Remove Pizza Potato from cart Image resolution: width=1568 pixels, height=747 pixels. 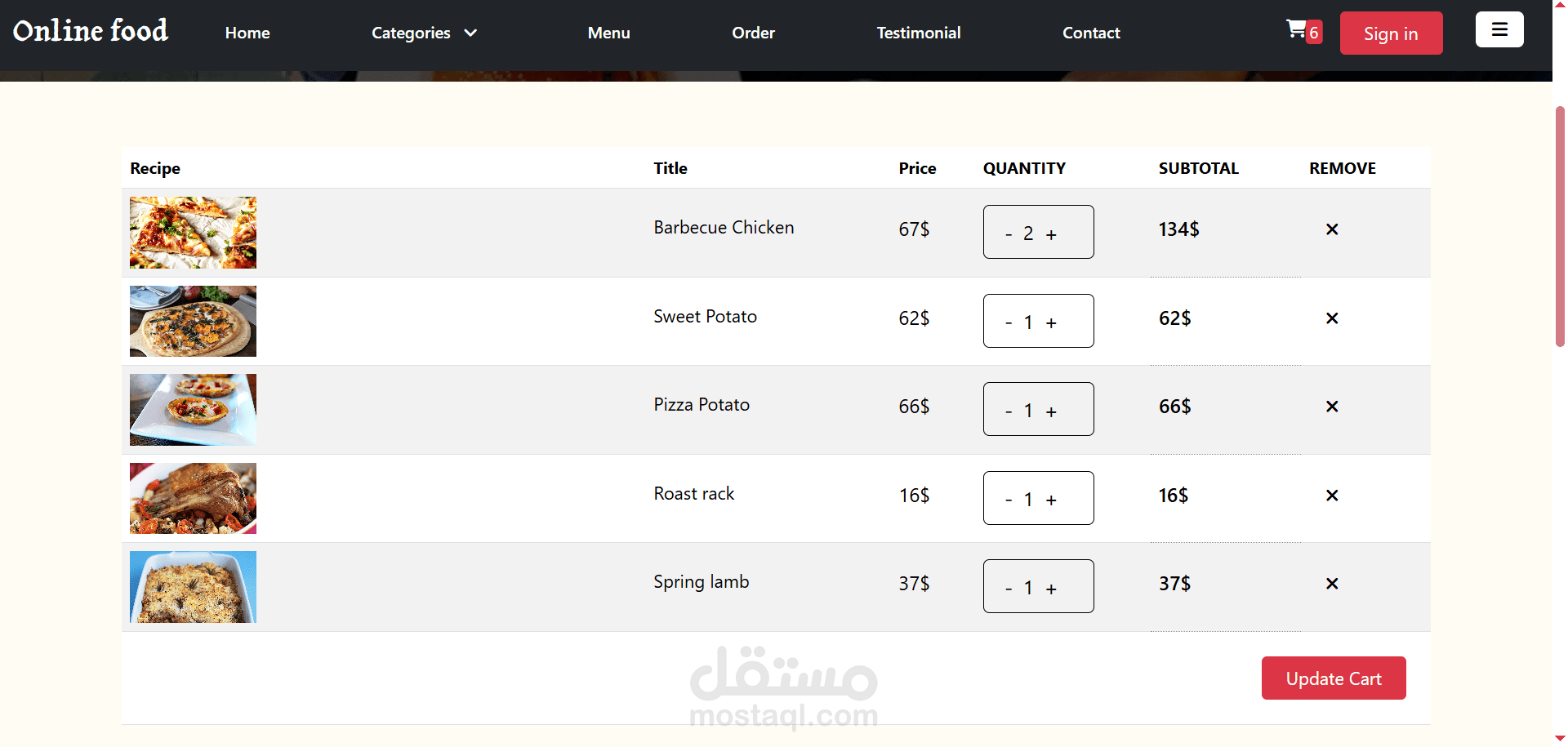[x=1331, y=407]
